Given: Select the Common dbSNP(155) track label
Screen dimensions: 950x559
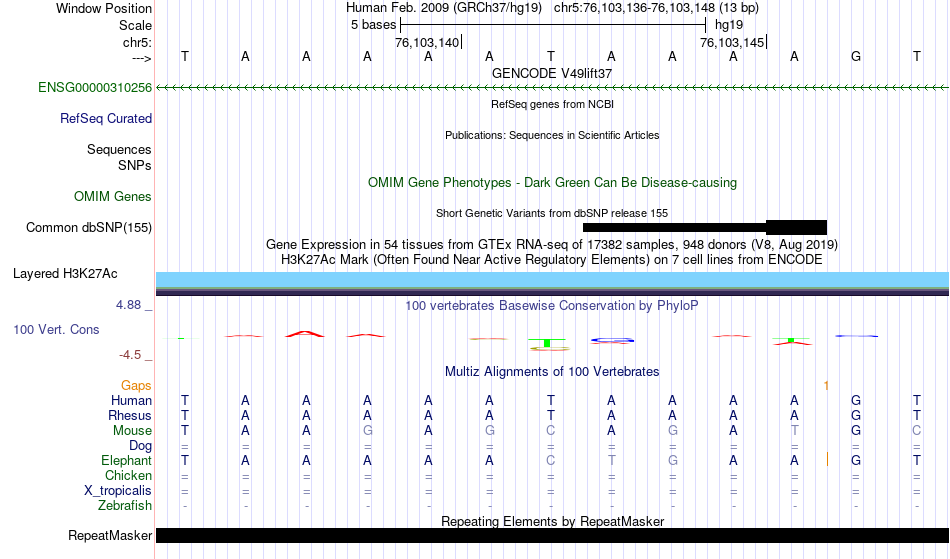Looking at the screenshot, I should (x=88, y=228).
